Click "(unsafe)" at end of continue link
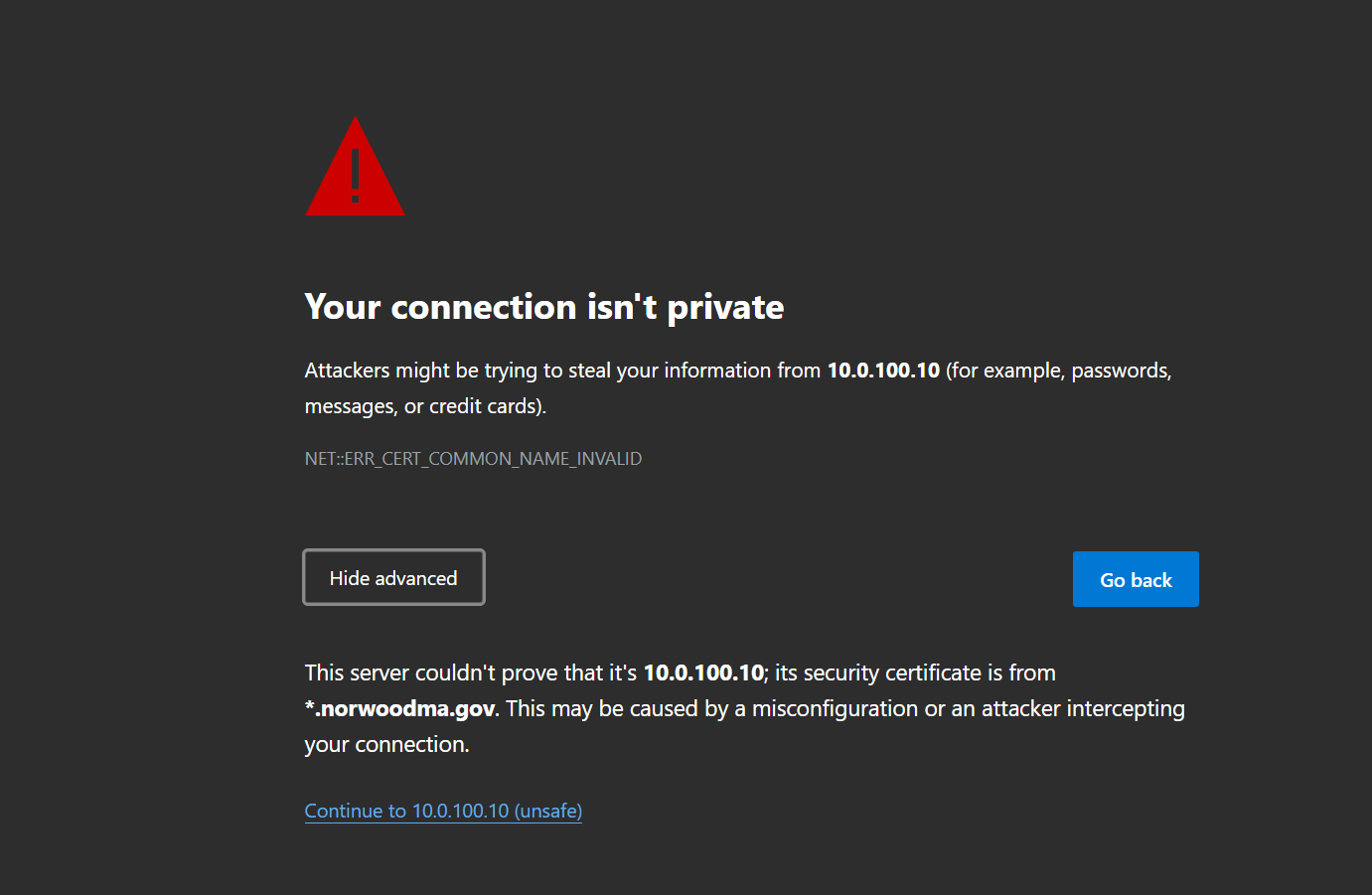 point(547,811)
